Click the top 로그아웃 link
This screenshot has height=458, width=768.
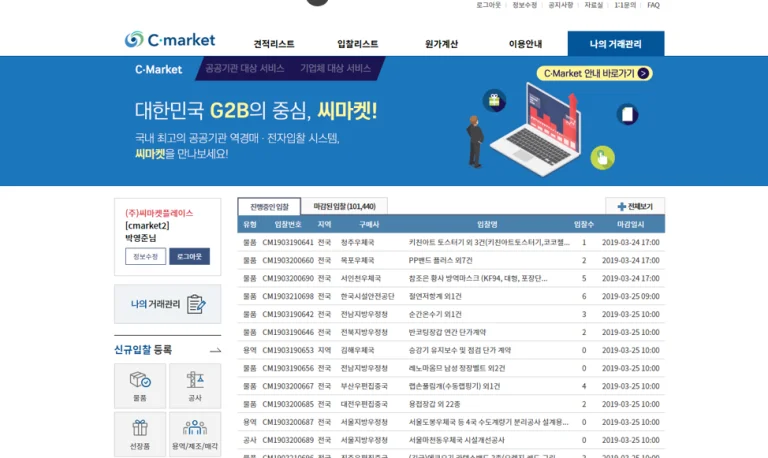tap(488, 5)
